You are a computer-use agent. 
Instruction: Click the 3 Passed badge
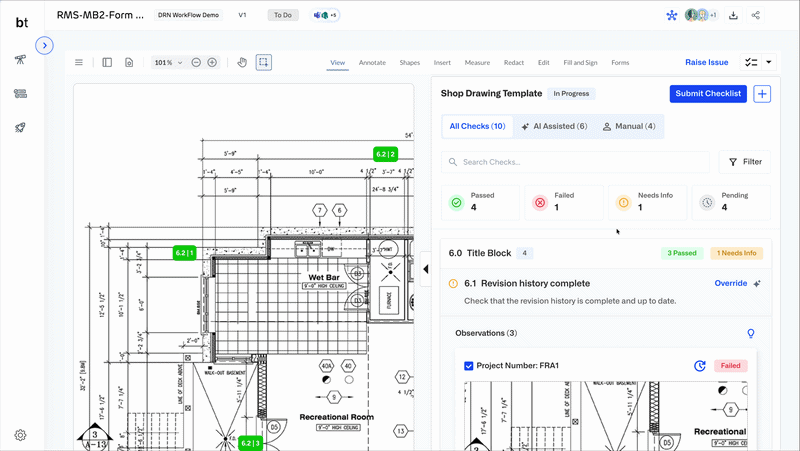682,253
